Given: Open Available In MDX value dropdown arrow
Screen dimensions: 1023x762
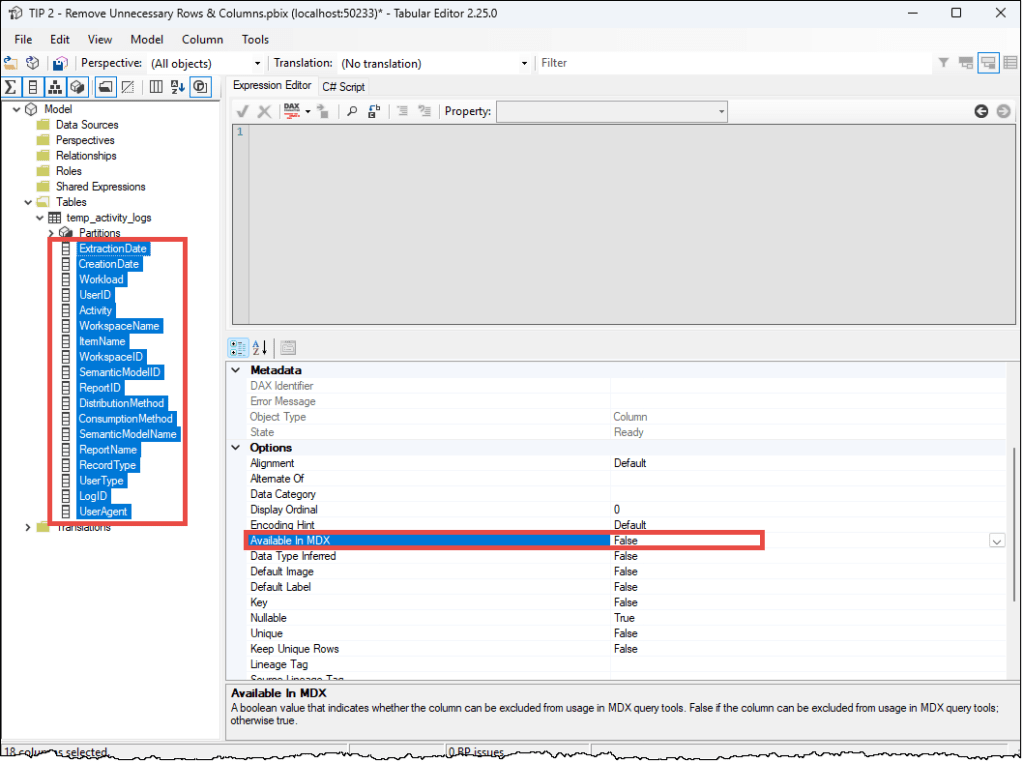Looking at the screenshot, I should pyautogui.click(x=996, y=540).
